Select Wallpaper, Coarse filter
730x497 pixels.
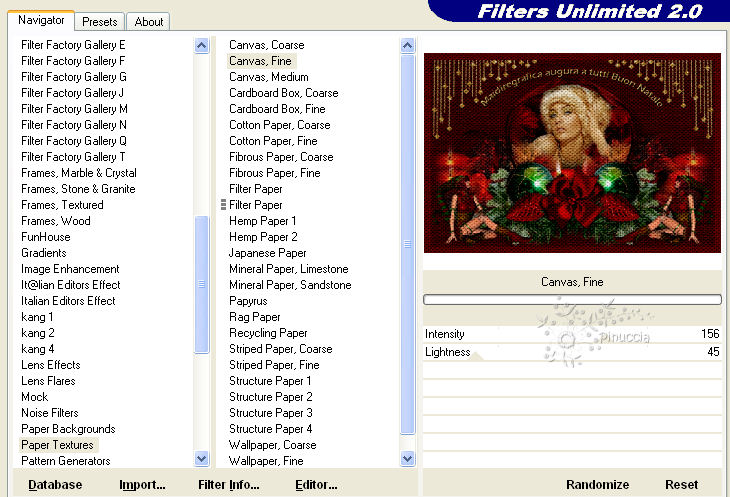273,445
